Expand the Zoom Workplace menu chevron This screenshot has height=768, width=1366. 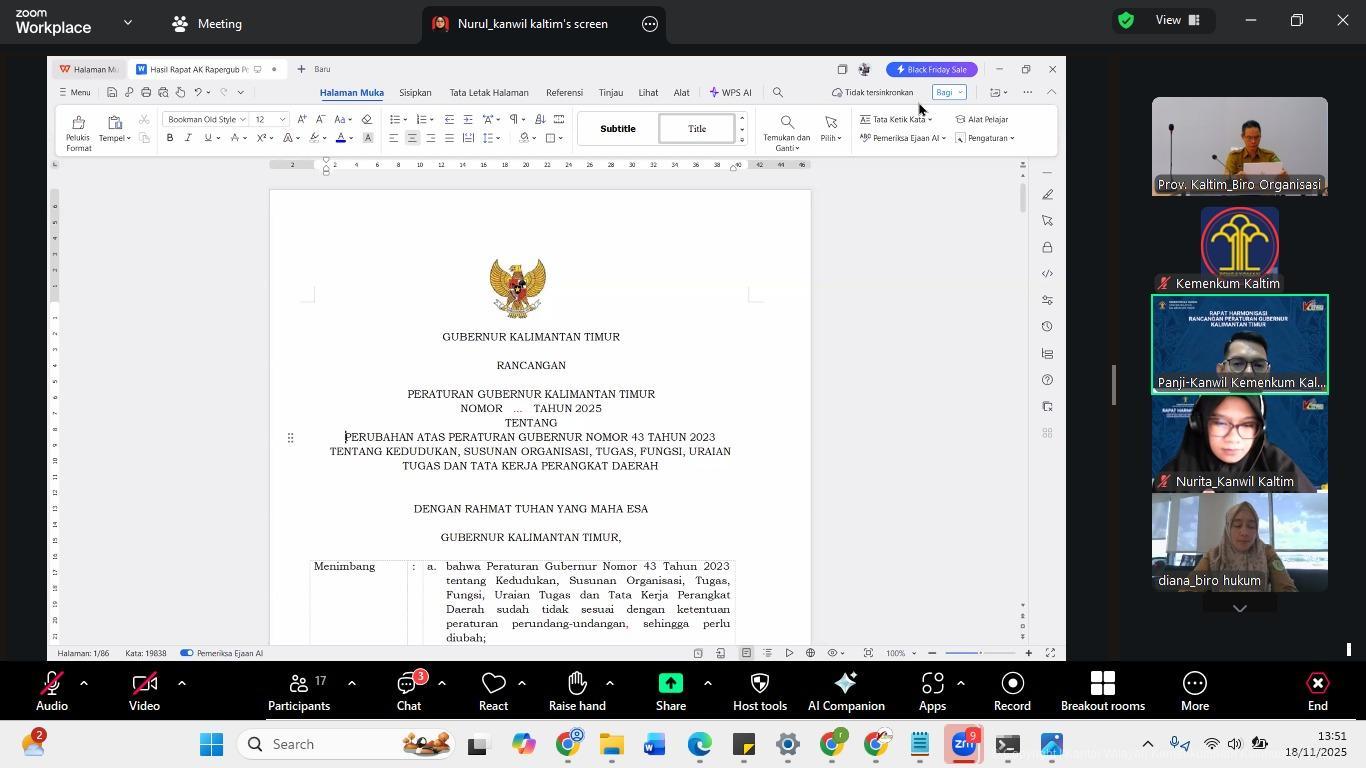(127, 22)
